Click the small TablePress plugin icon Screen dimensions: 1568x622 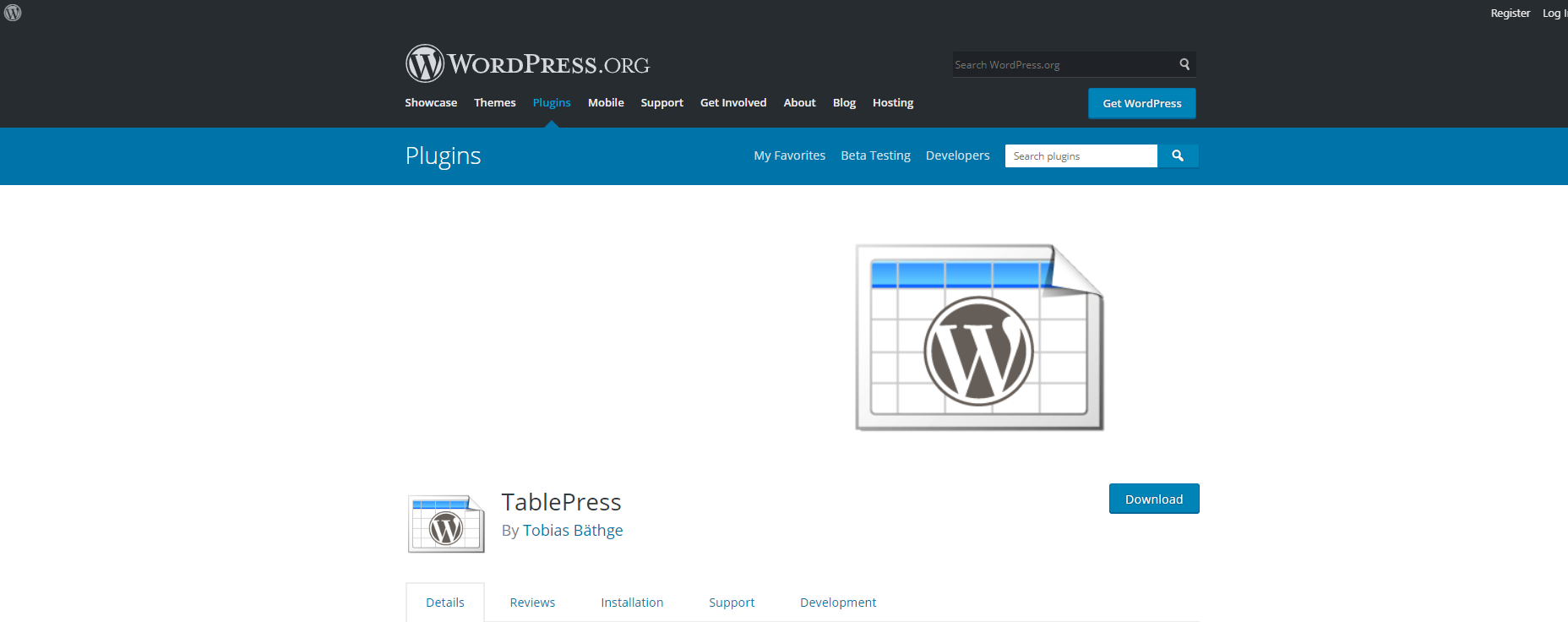[x=446, y=524]
